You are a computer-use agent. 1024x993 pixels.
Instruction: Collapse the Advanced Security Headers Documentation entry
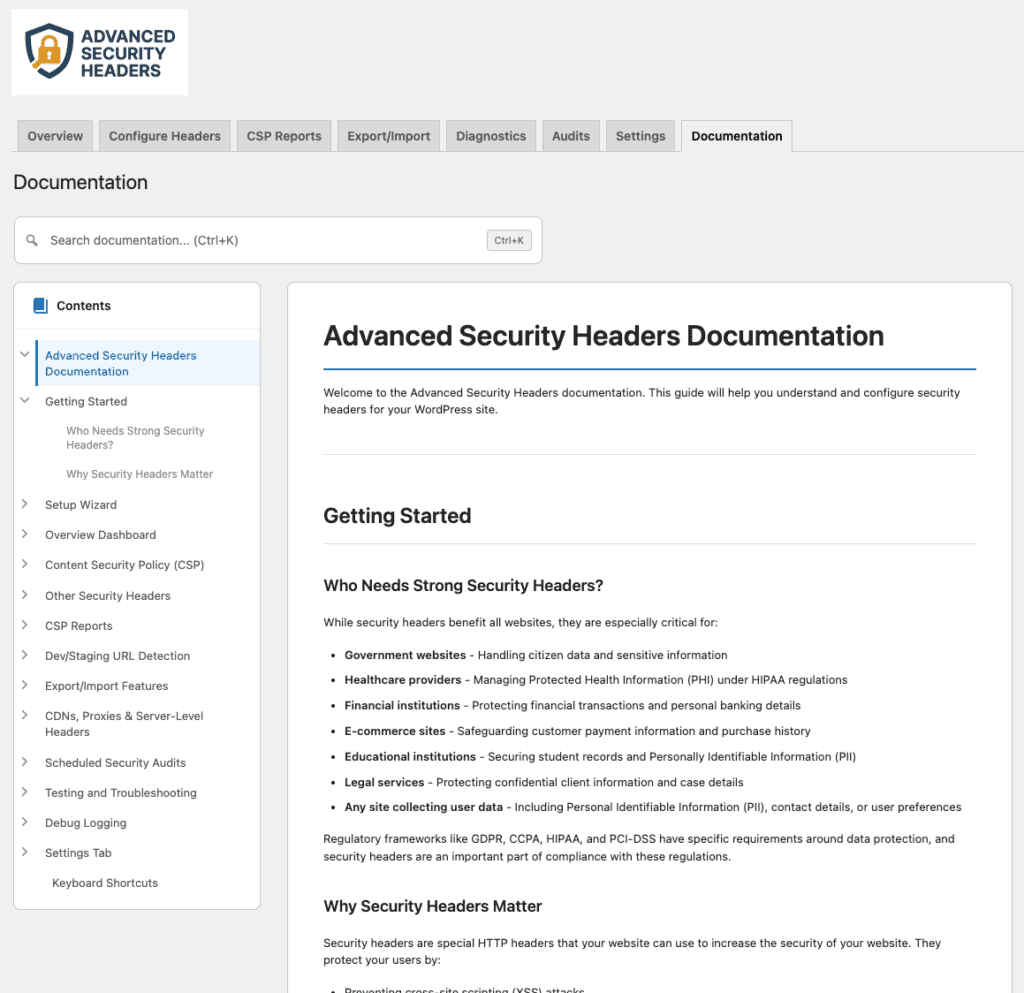pos(24,355)
